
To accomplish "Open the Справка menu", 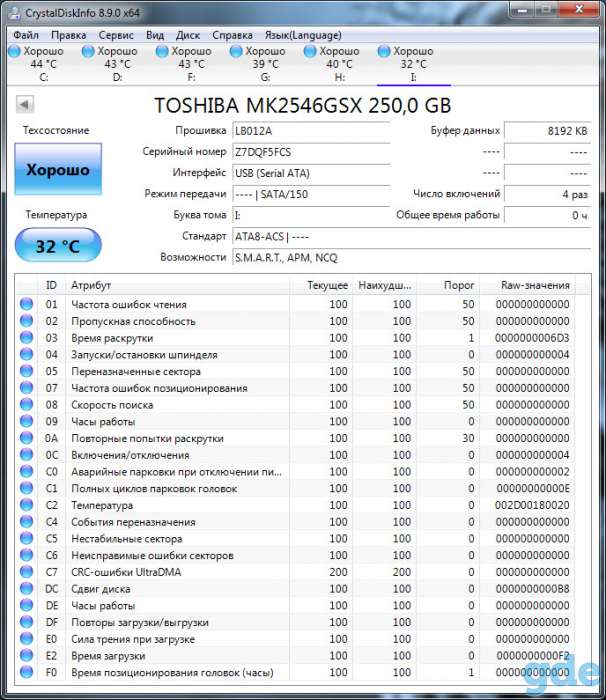I will (232, 35).
